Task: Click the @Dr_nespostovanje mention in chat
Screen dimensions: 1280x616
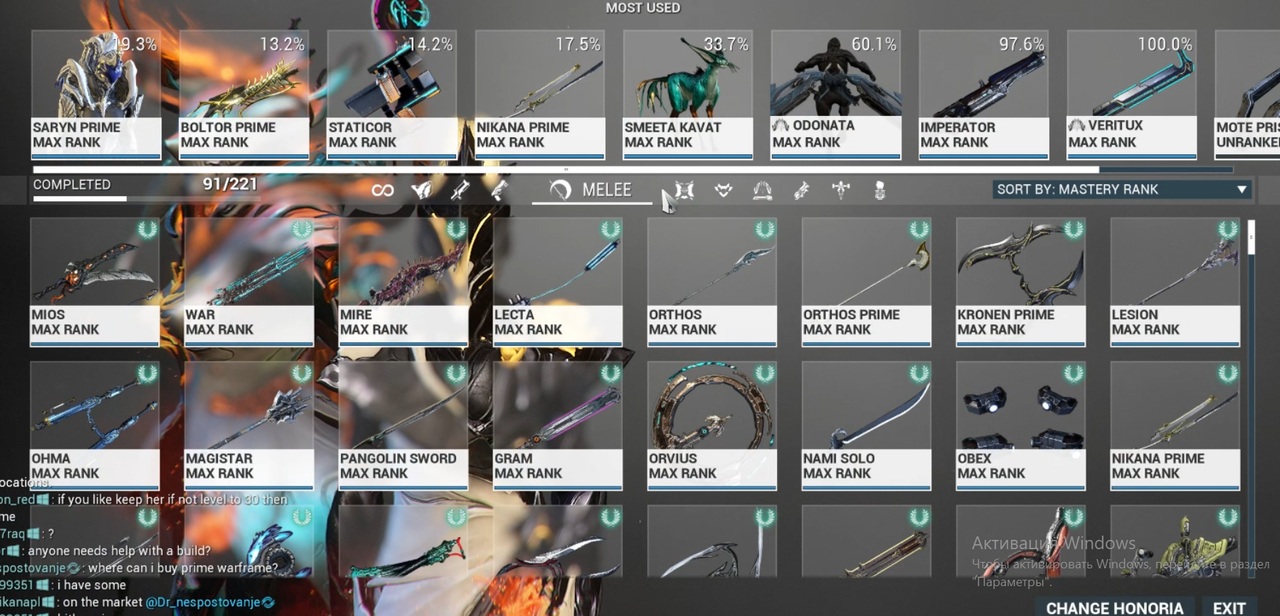Action: [x=203, y=602]
